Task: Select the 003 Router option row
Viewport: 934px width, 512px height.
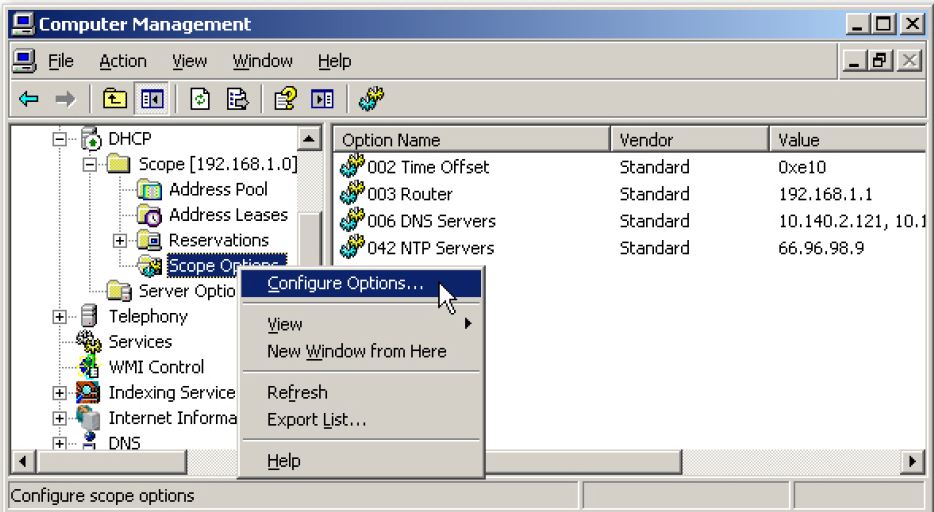Action: point(410,194)
